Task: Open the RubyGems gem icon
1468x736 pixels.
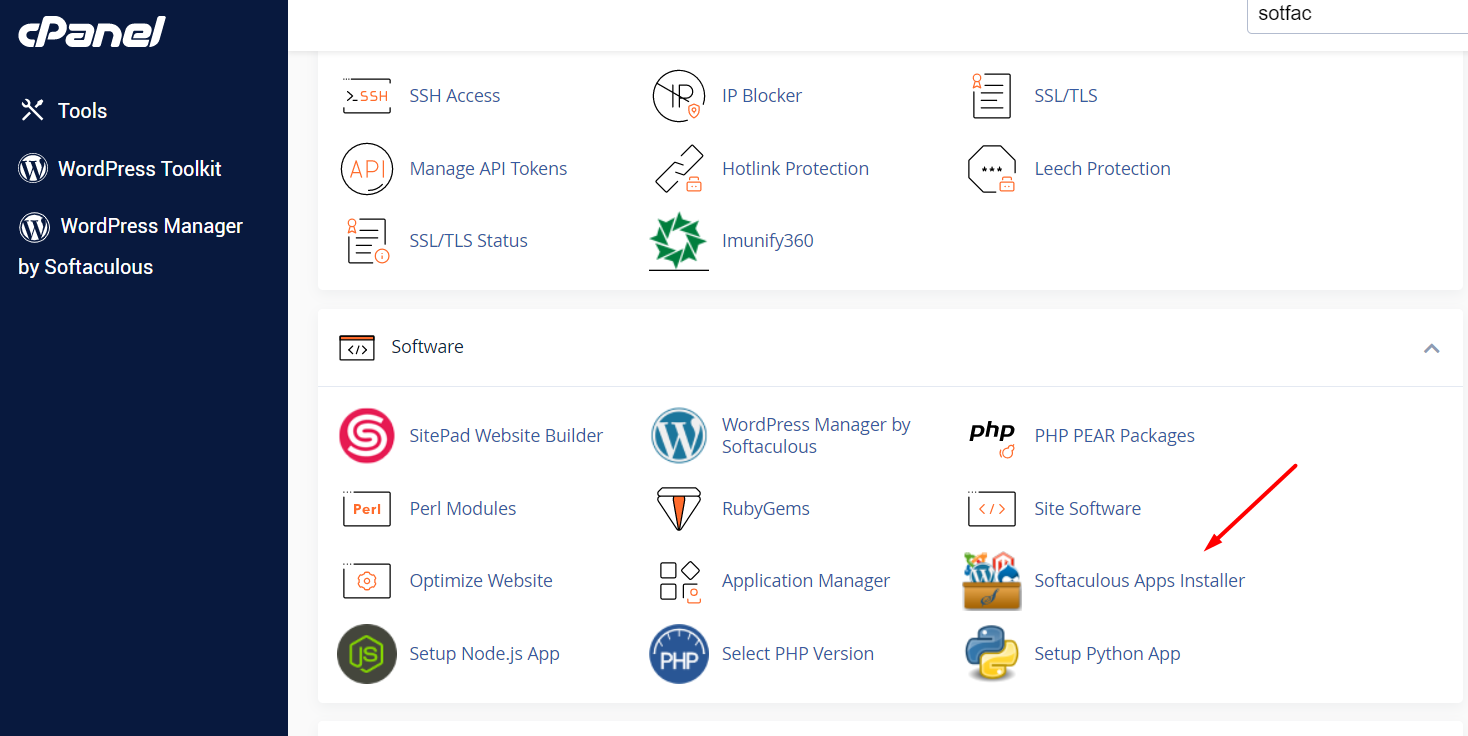Action: pos(679,509)
